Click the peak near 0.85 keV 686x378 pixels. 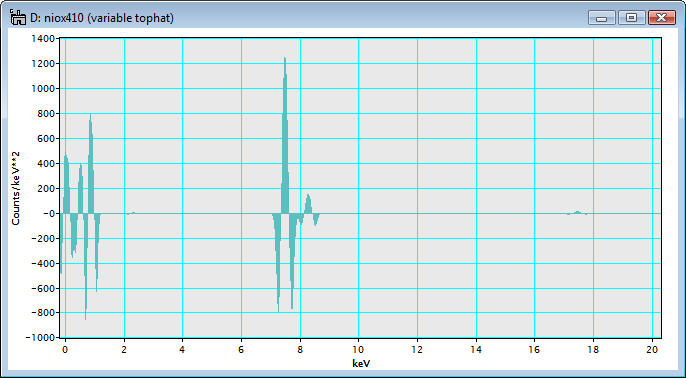coord(91,164)
